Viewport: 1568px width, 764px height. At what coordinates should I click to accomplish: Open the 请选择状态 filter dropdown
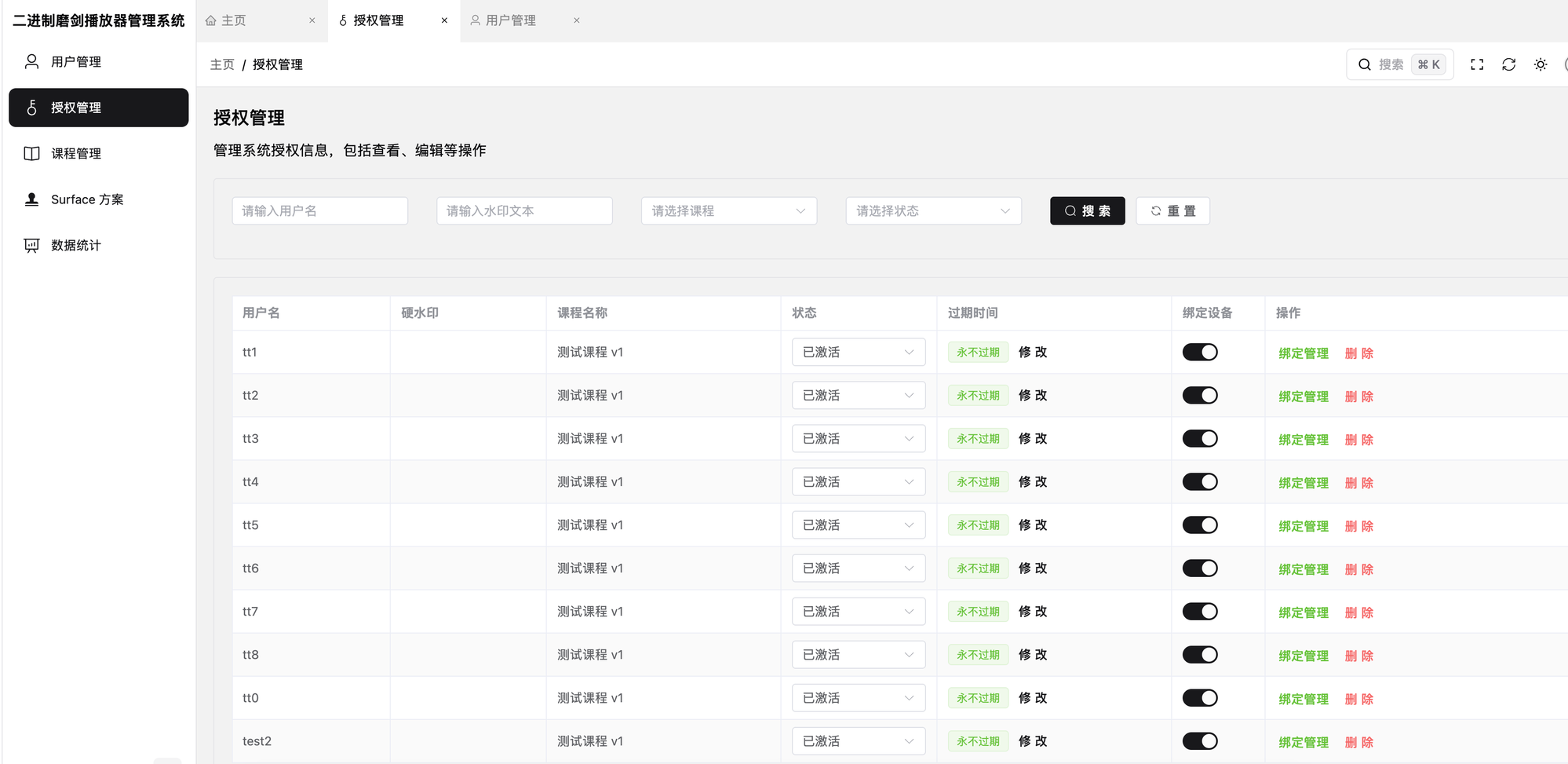933,211
